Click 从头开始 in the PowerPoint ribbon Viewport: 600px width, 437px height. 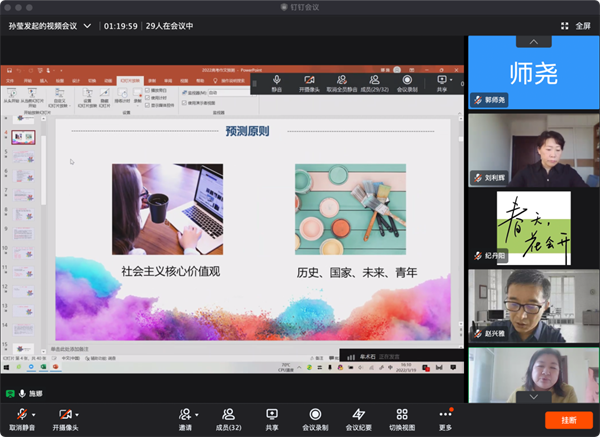(12, 96)
